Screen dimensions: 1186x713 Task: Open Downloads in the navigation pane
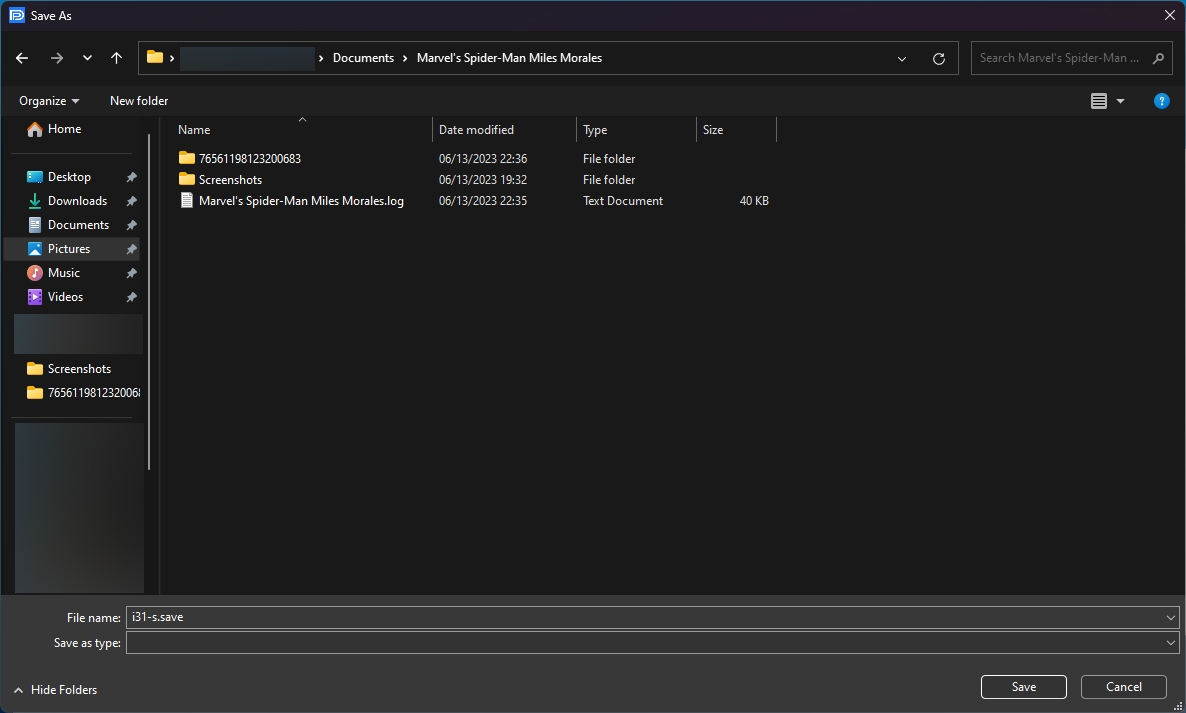tap(77, 201)
